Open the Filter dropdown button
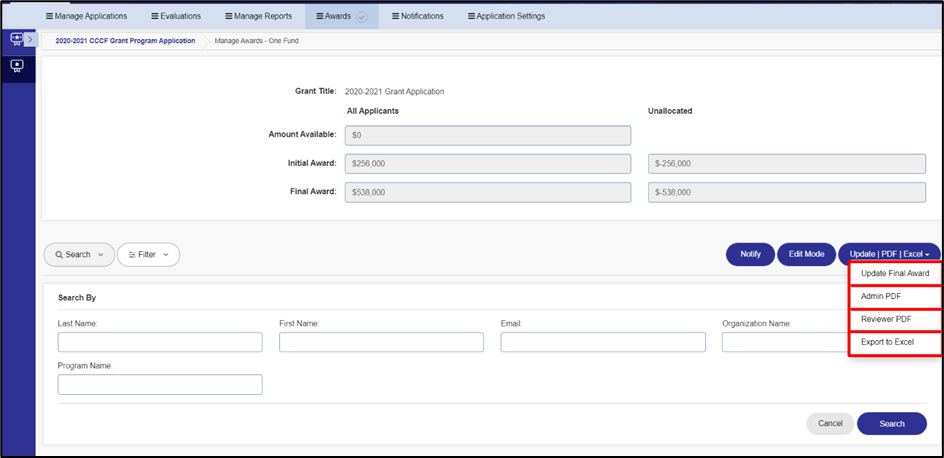The image size is (944, 458). [148, 255]
